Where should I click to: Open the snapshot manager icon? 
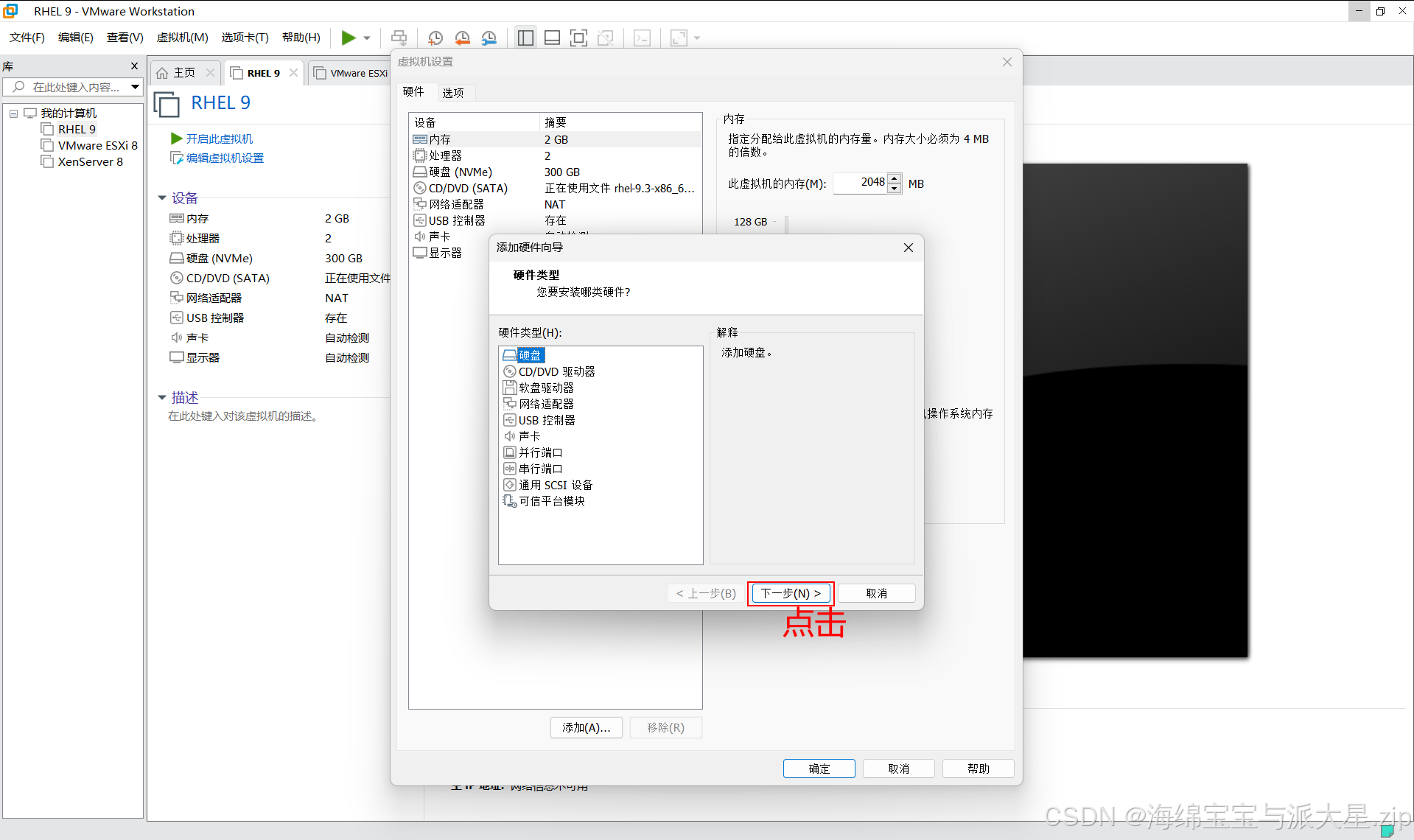click(489, 38)
